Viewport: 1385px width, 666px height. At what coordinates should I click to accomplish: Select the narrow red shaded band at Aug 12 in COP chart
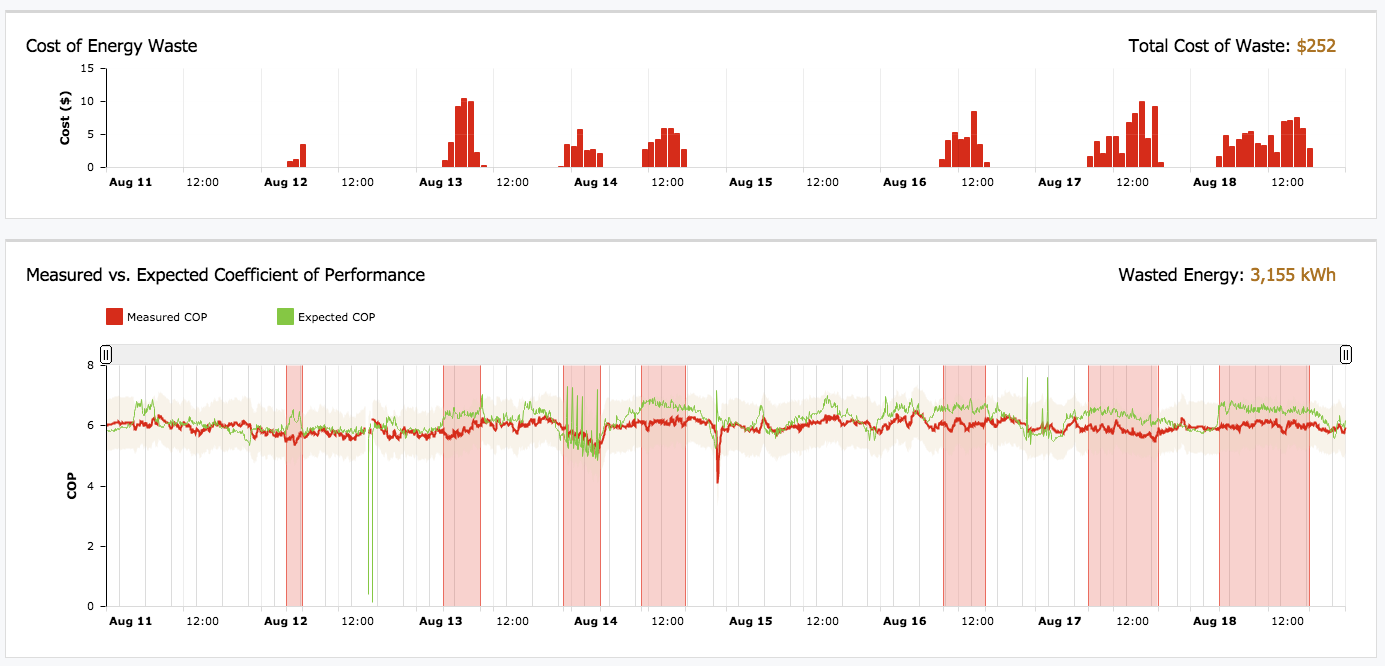294,486
